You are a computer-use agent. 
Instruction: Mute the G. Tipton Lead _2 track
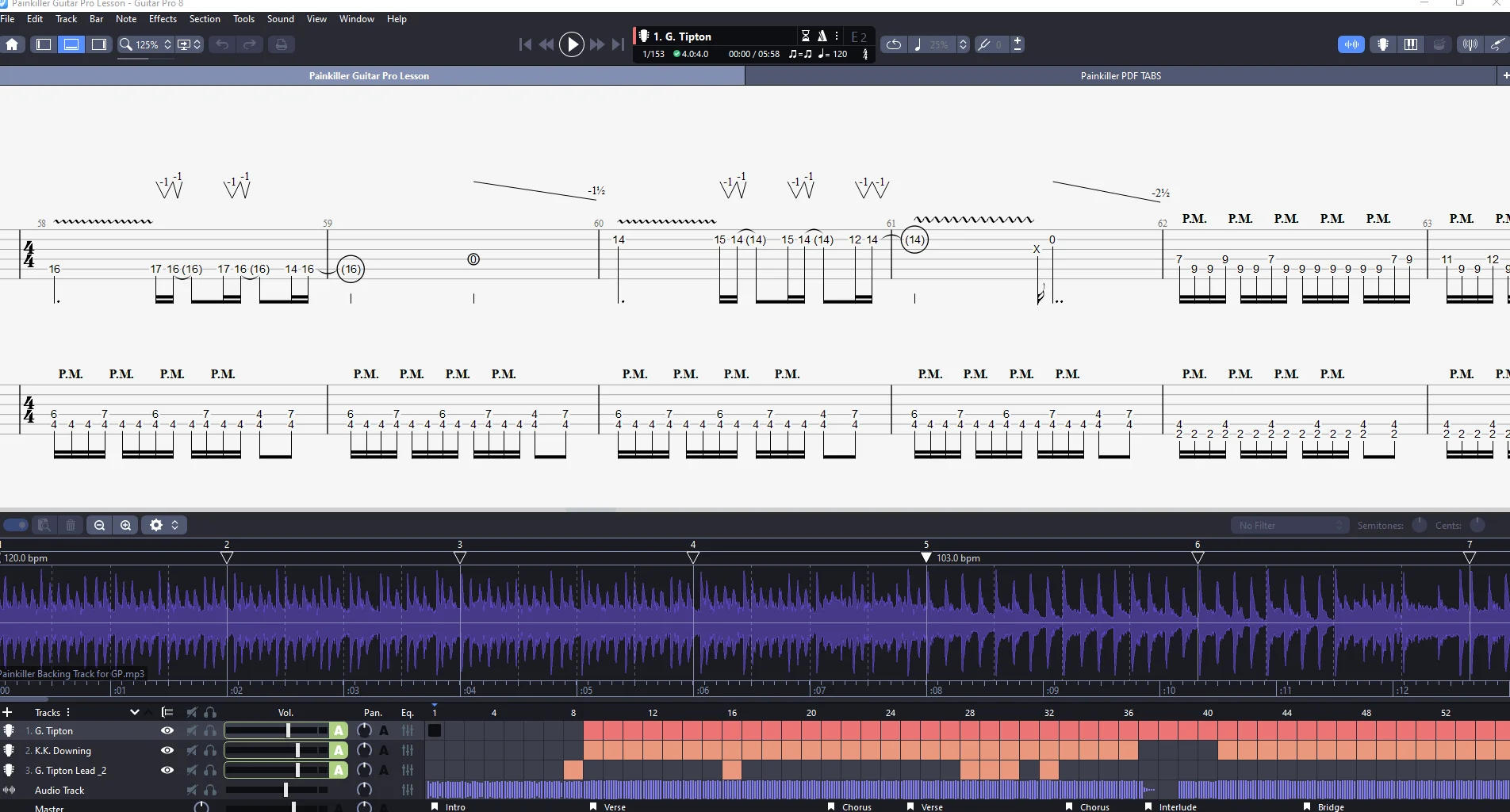point(192,770)
